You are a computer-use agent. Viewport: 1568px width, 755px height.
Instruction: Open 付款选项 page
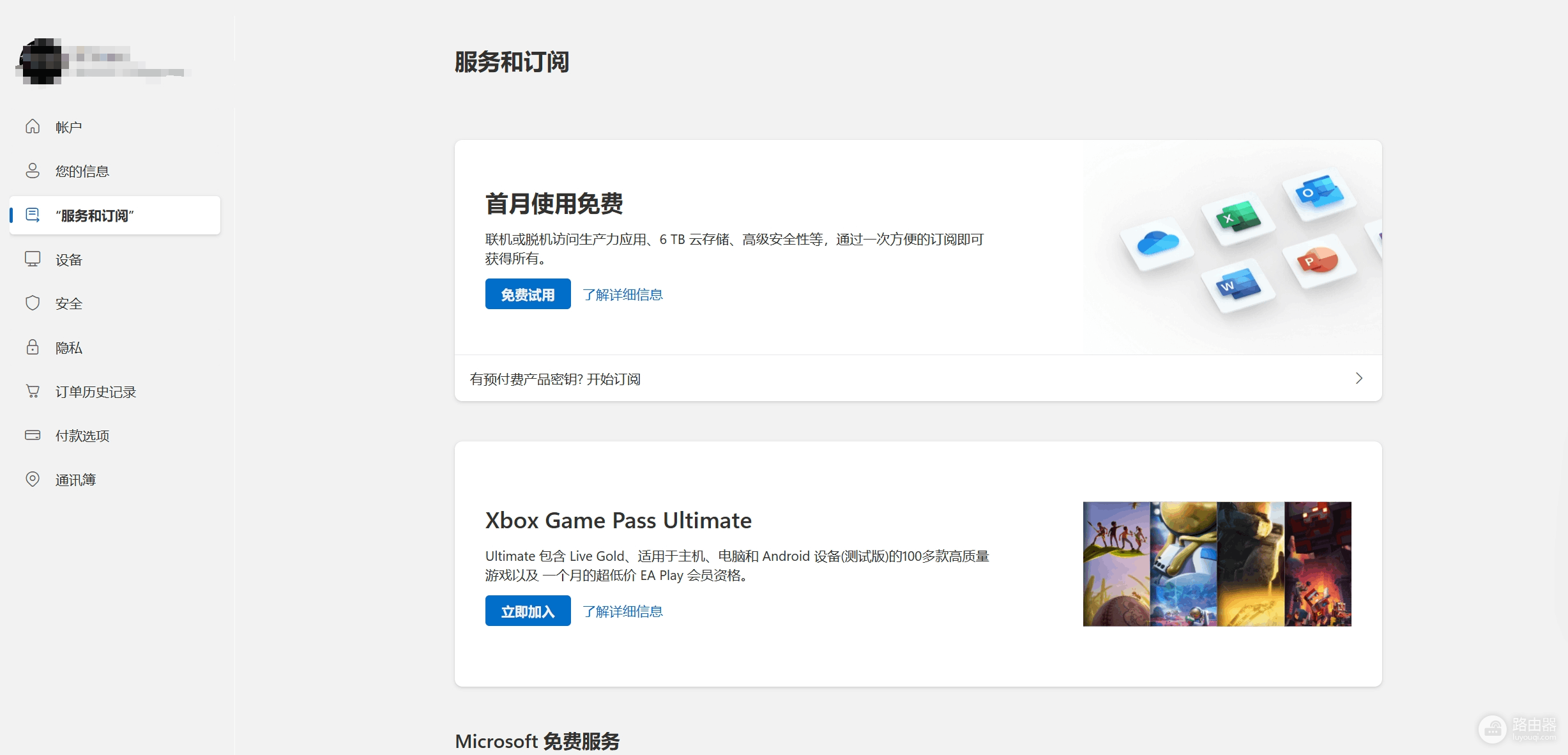[x=115, y=436]
